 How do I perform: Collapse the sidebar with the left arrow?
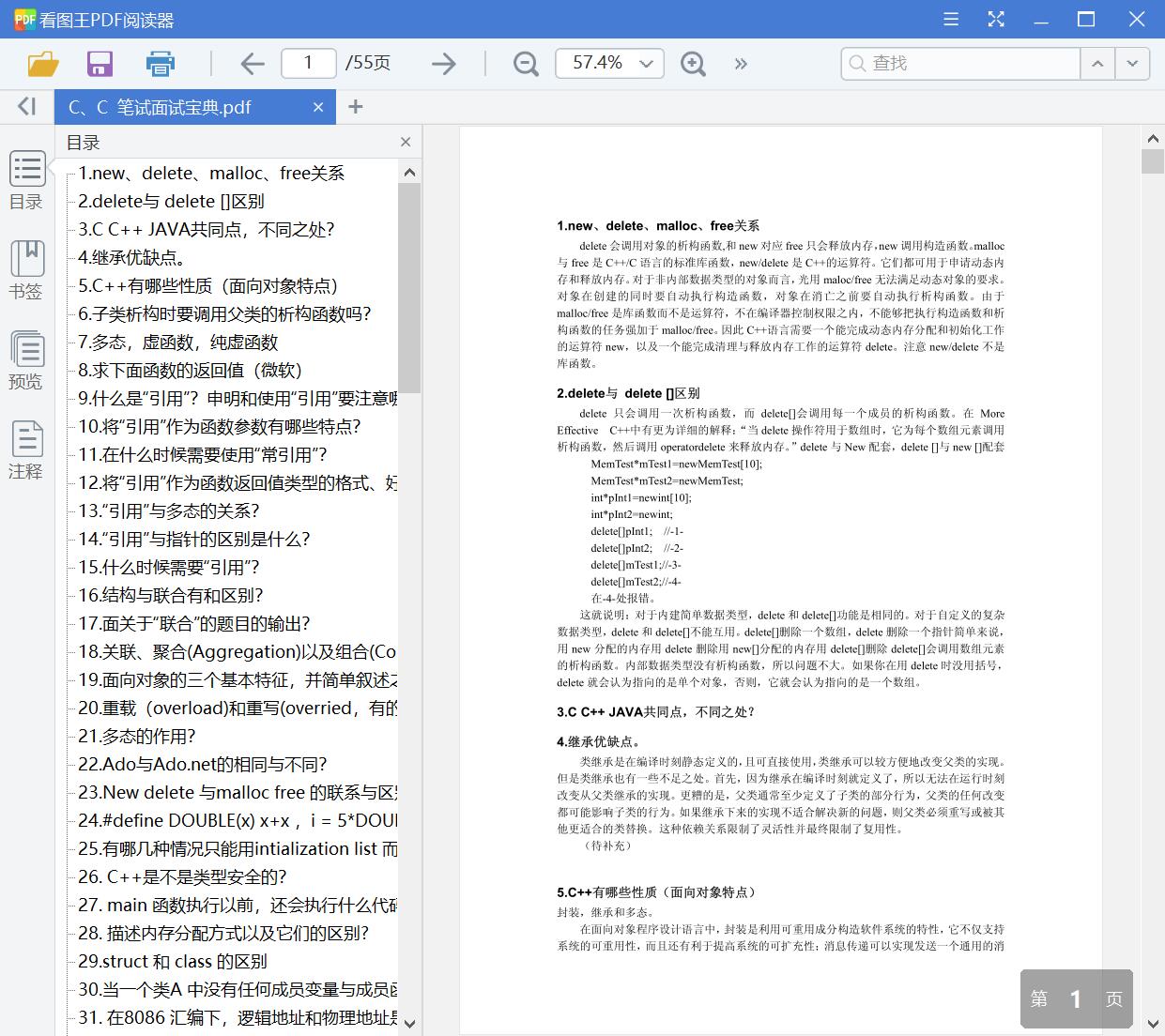point(23,106)
